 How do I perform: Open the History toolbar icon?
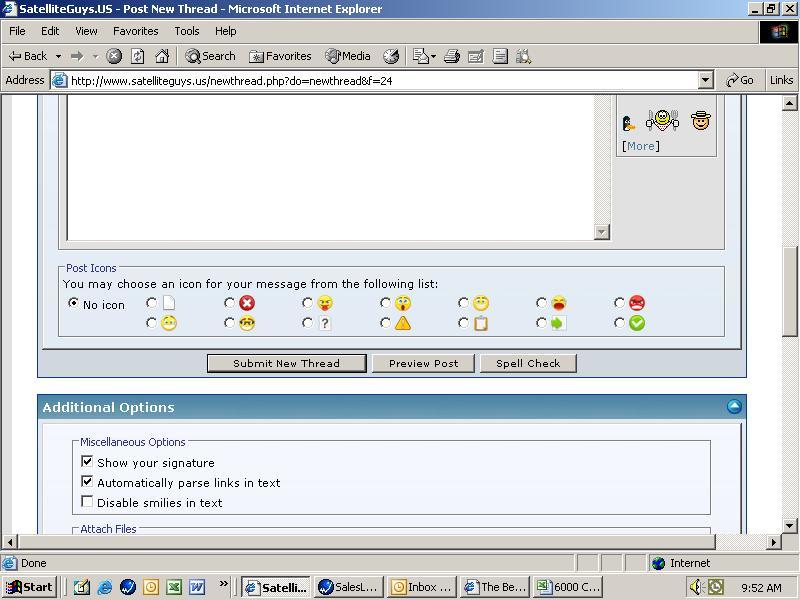(x=391, y=56)
